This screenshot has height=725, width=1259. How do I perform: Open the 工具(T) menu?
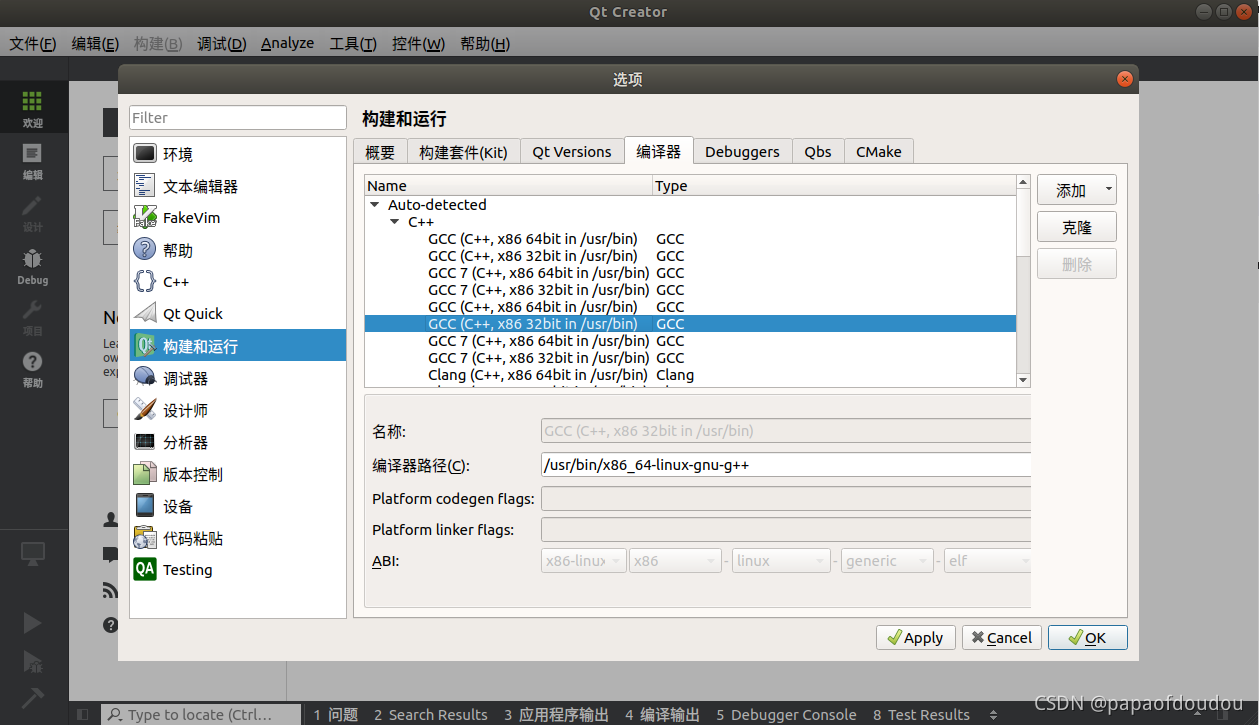(353, 44)
